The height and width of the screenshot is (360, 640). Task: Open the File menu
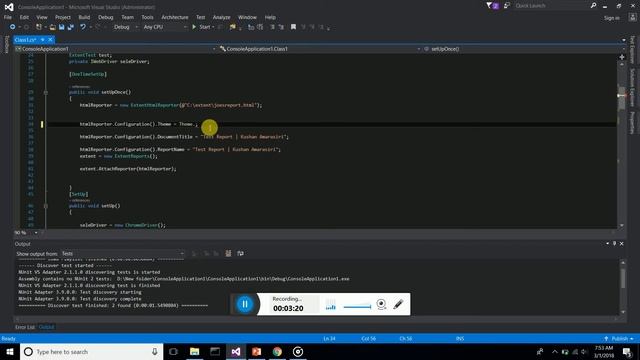pos(8,17)
